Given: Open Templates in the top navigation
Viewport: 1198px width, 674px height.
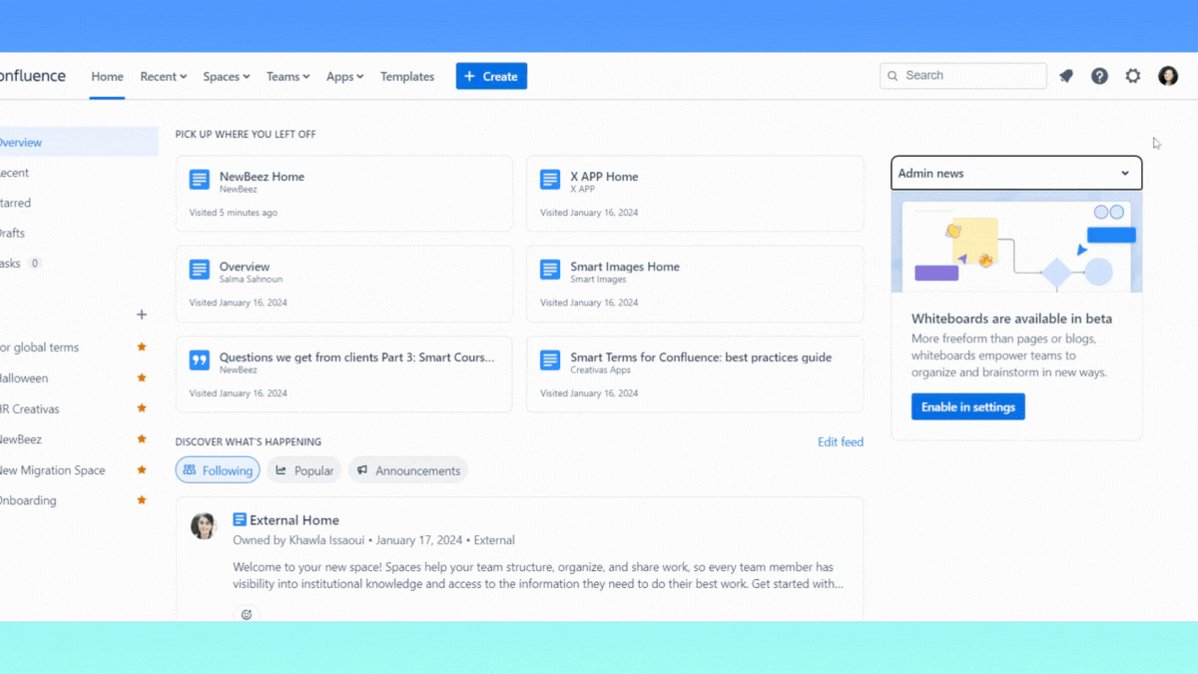Looking at the screenshot, I should pos(407,76).
